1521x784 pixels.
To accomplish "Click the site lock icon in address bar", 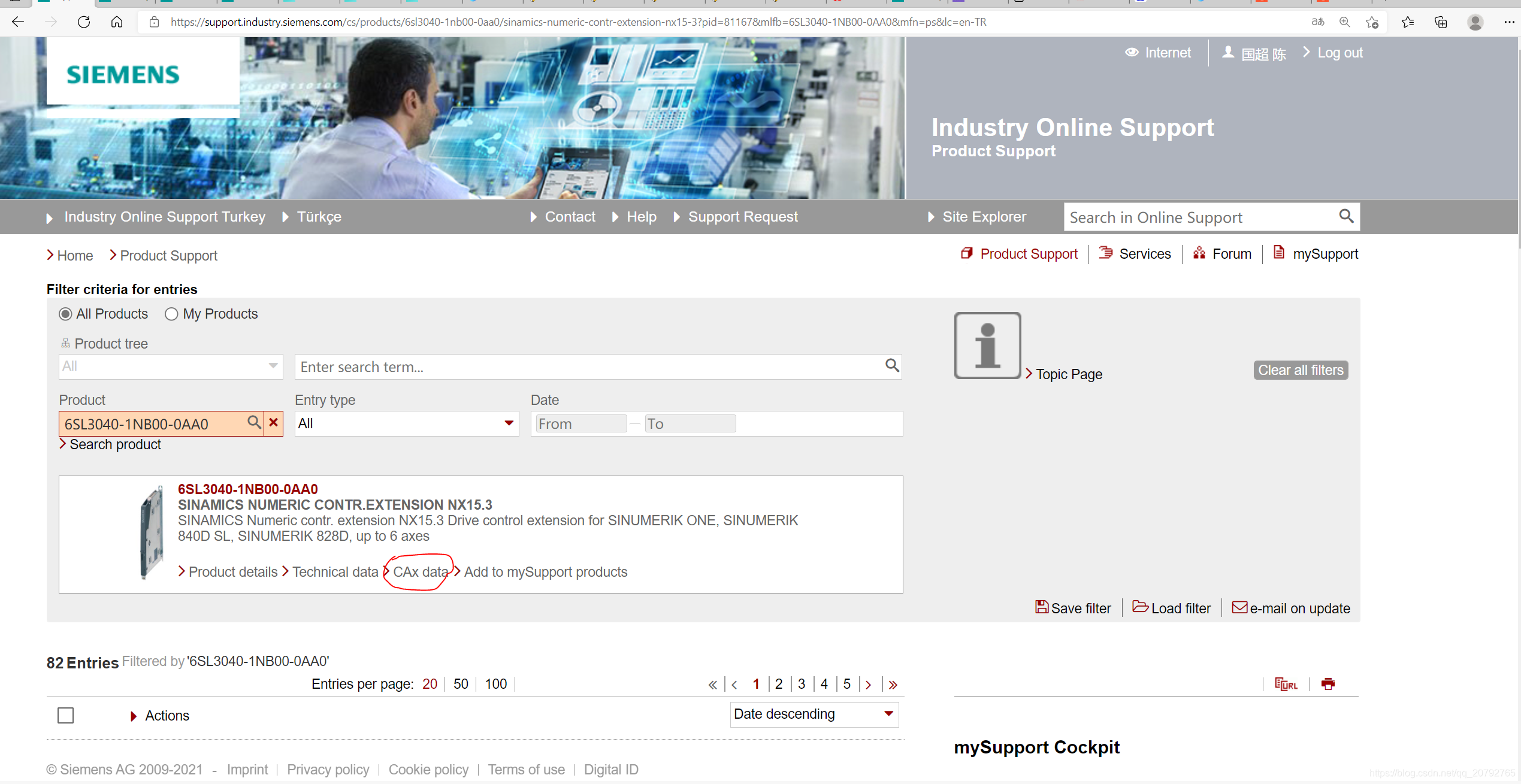I will coord(155,22).
